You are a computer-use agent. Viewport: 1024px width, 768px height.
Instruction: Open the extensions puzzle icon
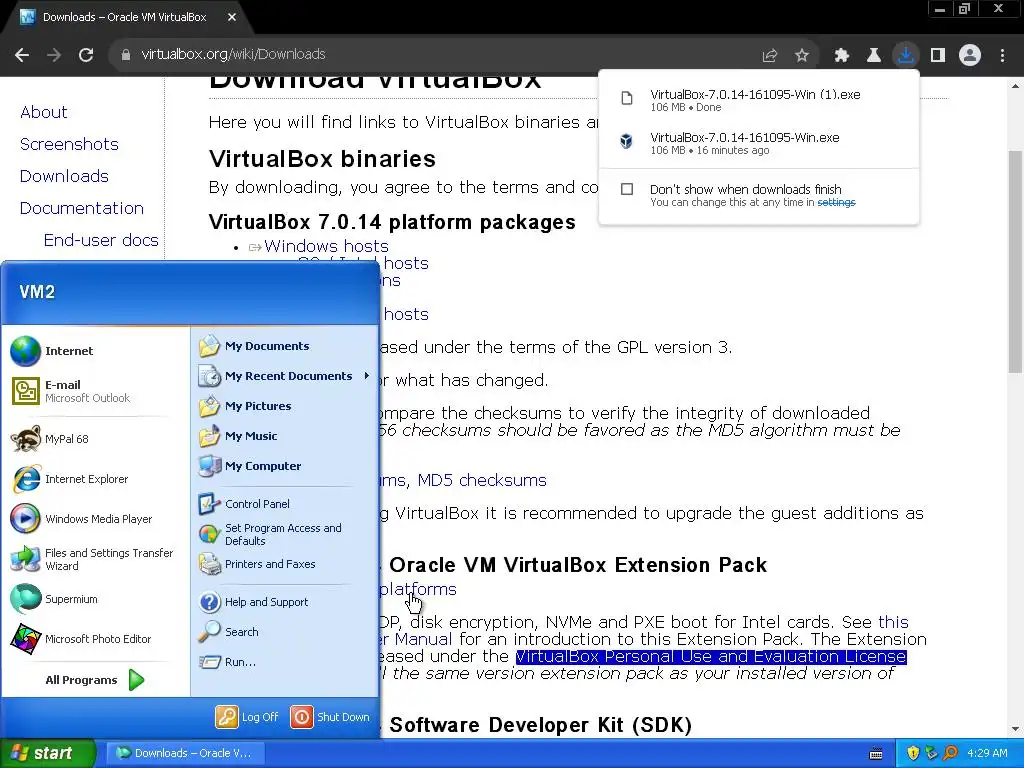pos(842,56)
